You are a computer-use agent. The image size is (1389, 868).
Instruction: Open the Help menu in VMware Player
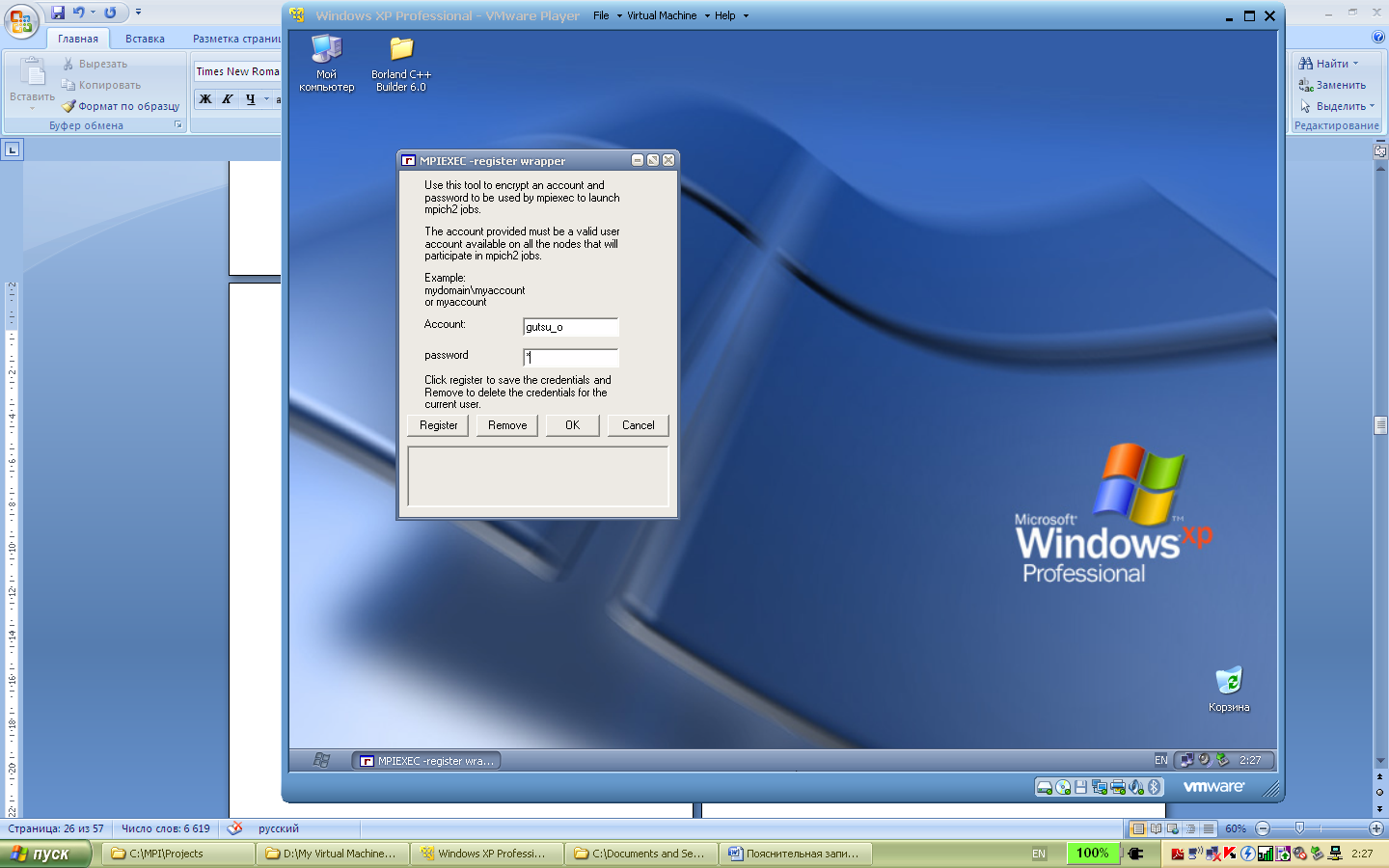tap(731, 15)
